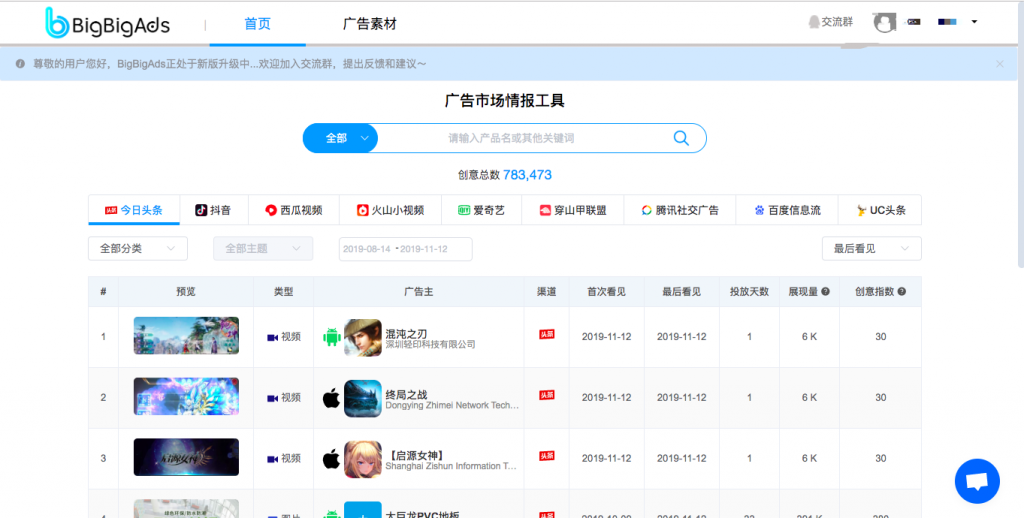Click the Apple icon in 启源女神 row
Viewport: 1024px width, 518px height.
point(332,459)
